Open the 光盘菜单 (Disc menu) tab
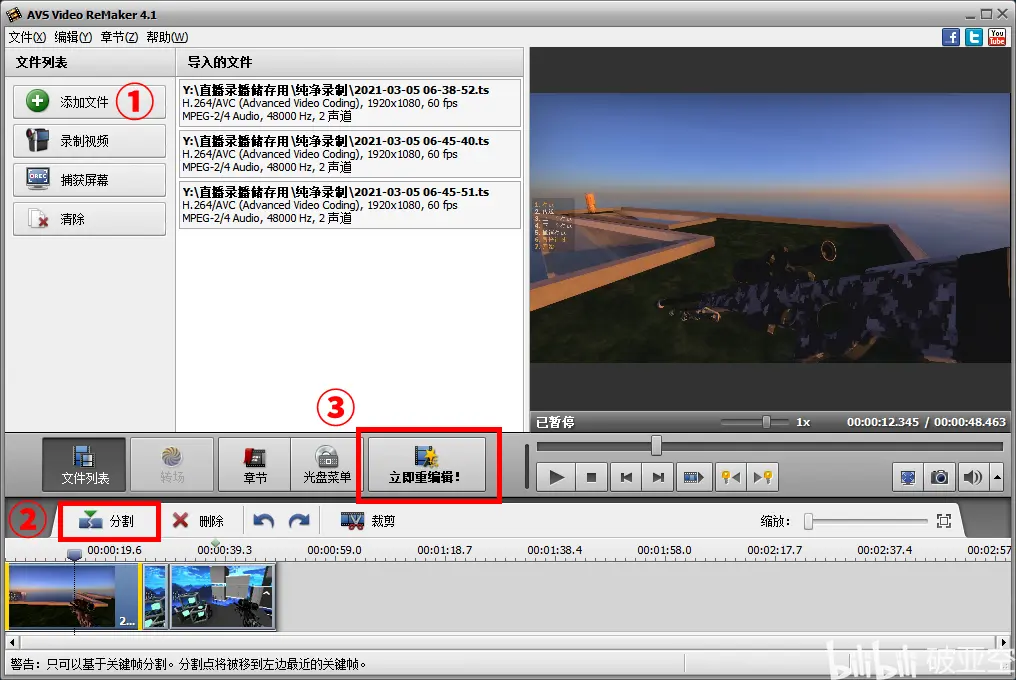Screen dimensions: 1016x680 [x=327, y=464]
